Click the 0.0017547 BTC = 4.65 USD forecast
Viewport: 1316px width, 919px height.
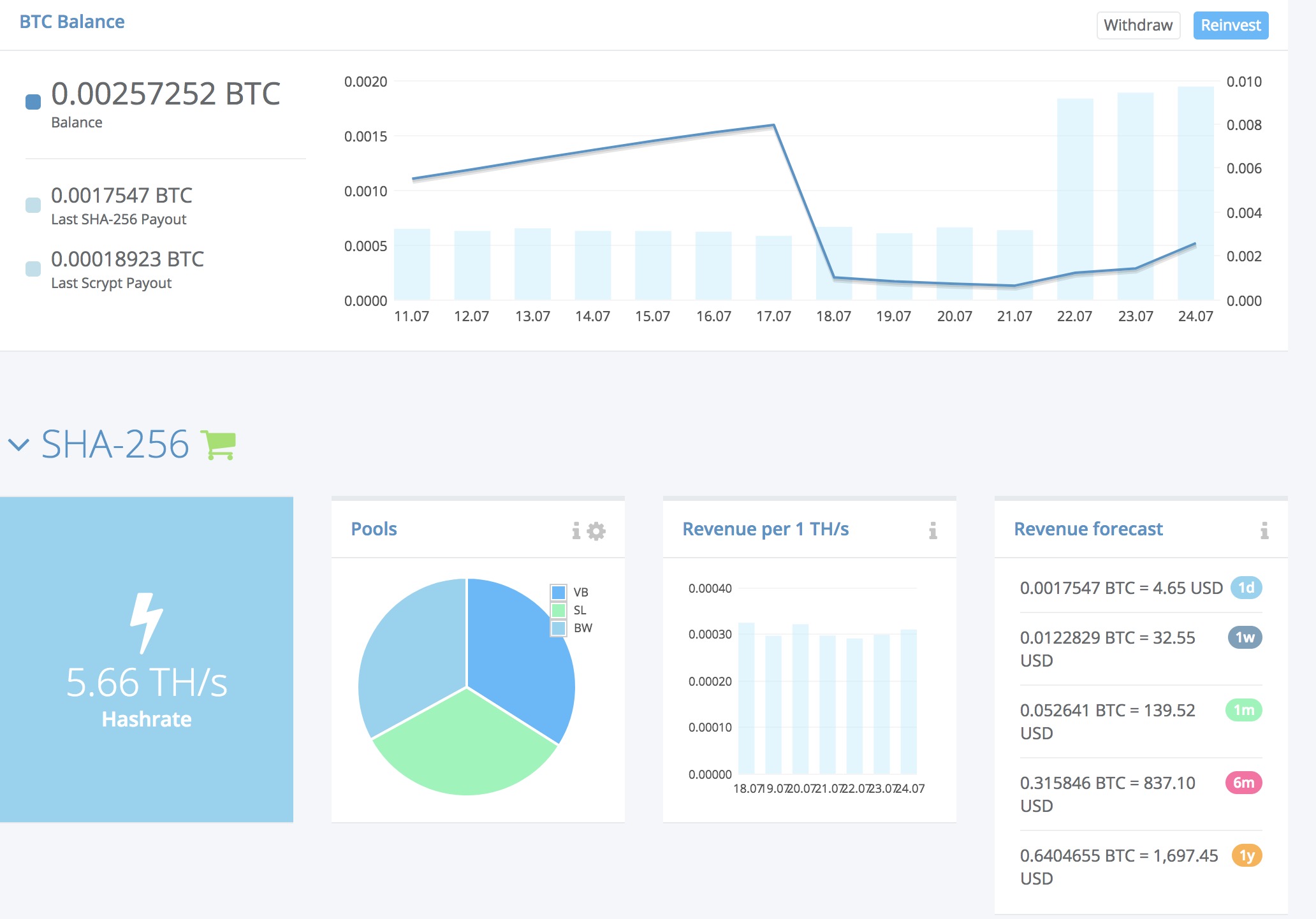[1121, 588]
